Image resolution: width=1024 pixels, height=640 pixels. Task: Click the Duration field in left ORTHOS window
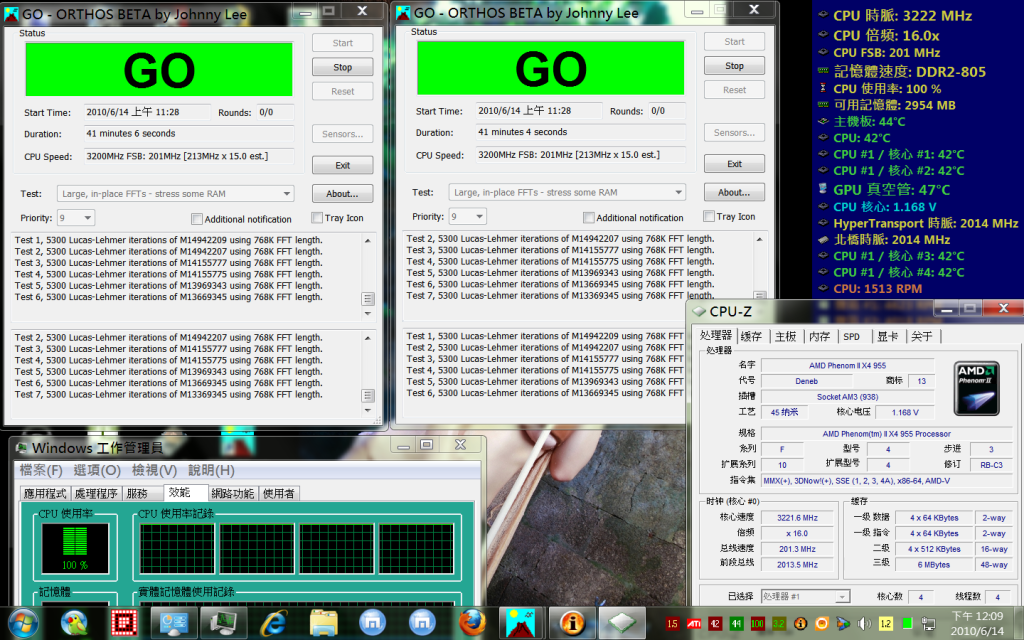188,134
